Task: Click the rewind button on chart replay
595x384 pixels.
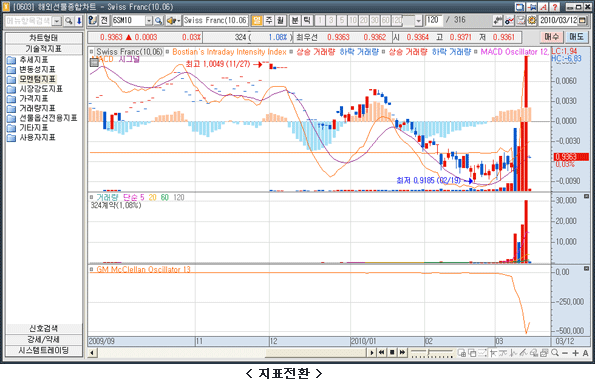Action: pyautogui.click(x=381, y=353)
